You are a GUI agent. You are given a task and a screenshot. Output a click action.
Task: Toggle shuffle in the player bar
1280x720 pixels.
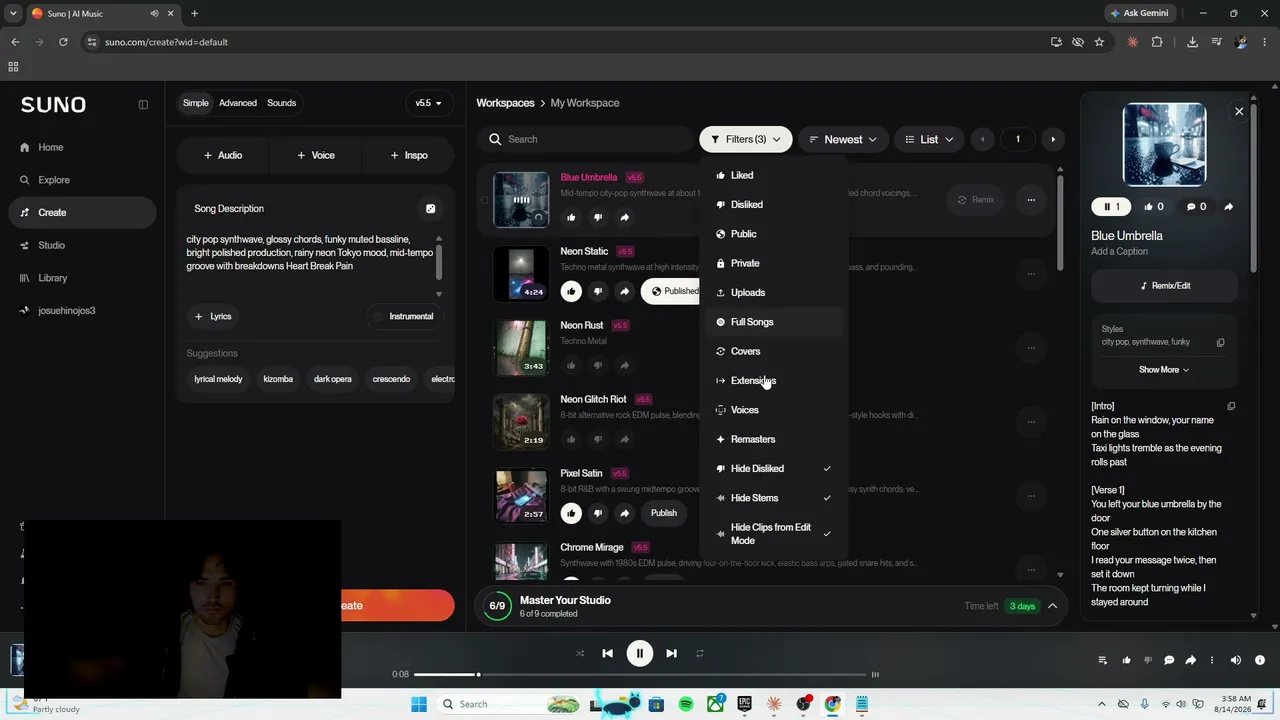pyautogui.click(x=580, y=653)
